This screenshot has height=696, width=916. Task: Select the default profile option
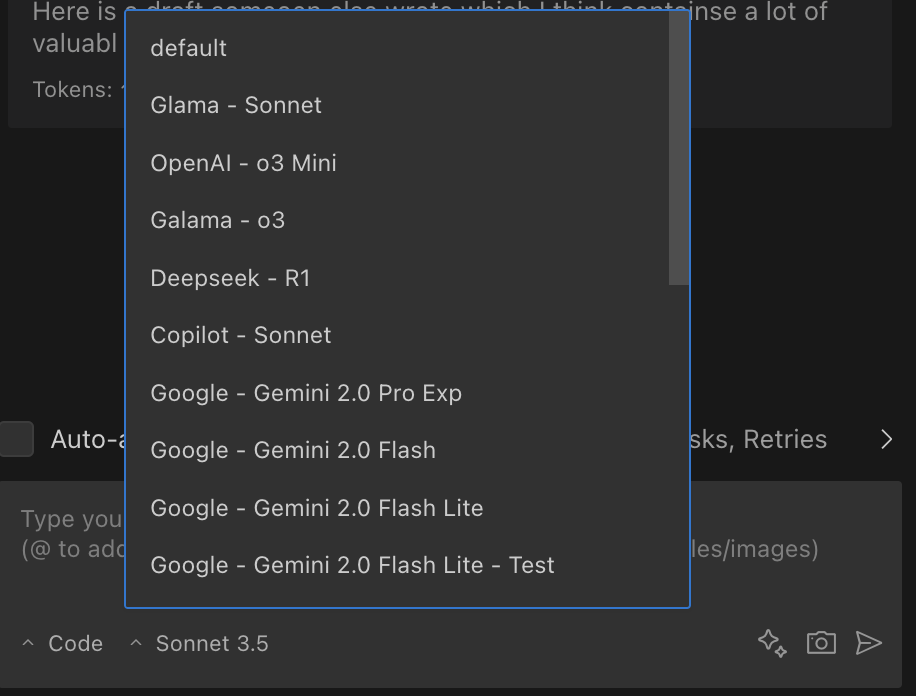189,48
